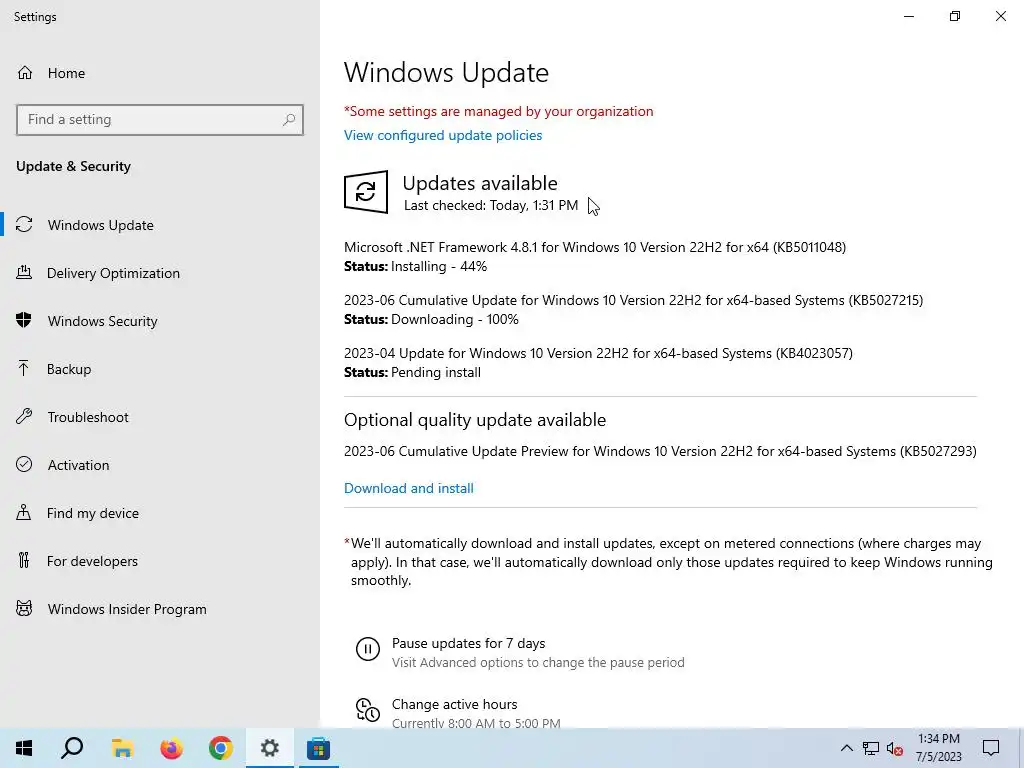The height and width of the screenshot is (768, 1024).
Task: Click the KB5011048 .NET Framework update title
Action: (x=595, y=247)
